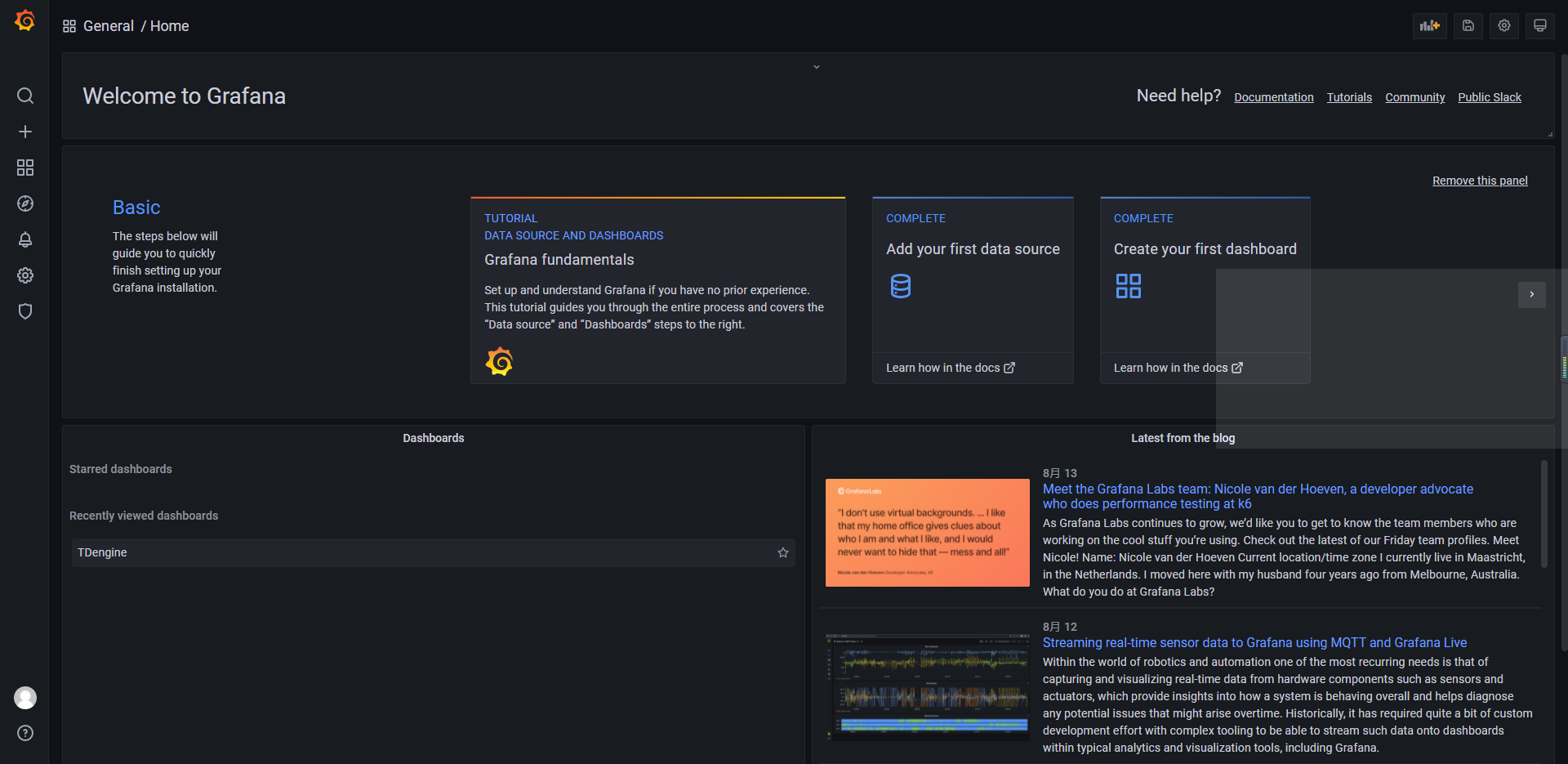Cycle view mode with the monitor icon
The width and height of the screenshot is (1568, 764).
[x=1540, y=25]
